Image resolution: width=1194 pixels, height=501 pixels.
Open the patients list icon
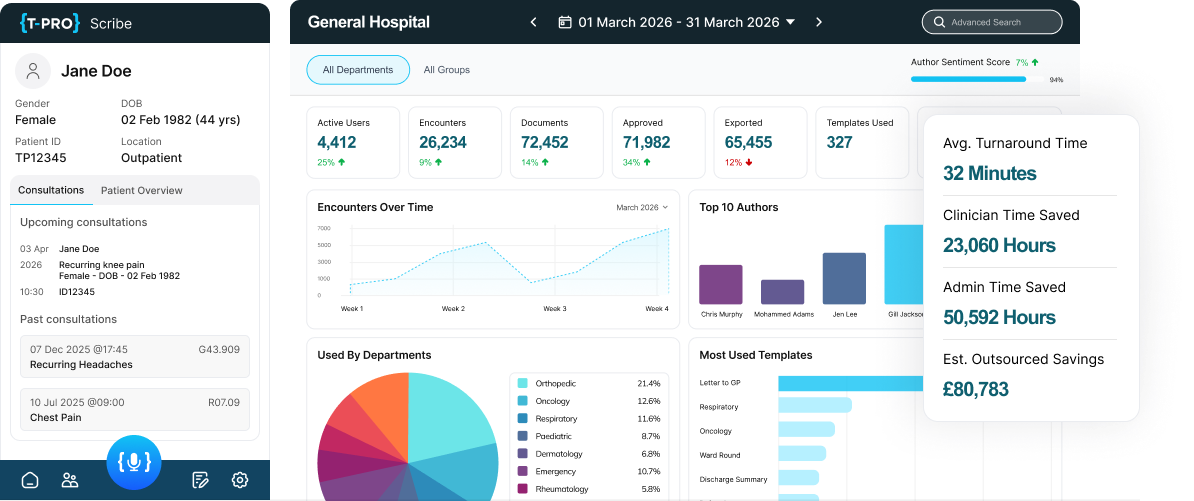click(70, 480)
